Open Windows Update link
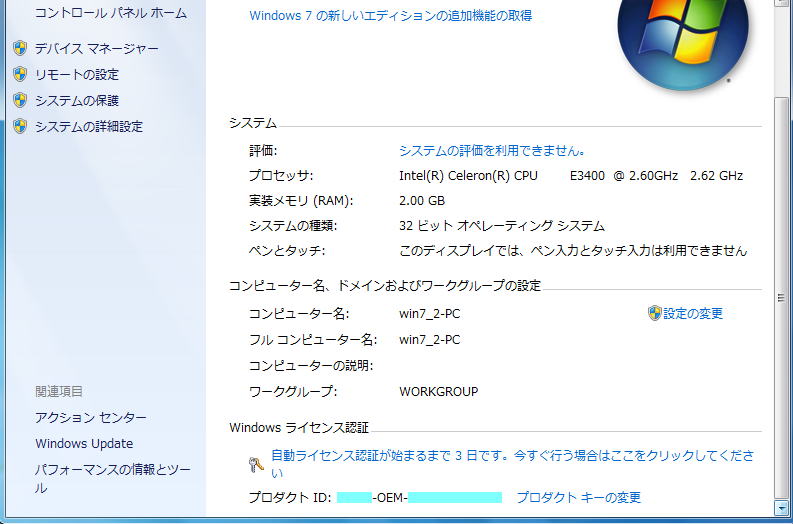 [84, 444]
